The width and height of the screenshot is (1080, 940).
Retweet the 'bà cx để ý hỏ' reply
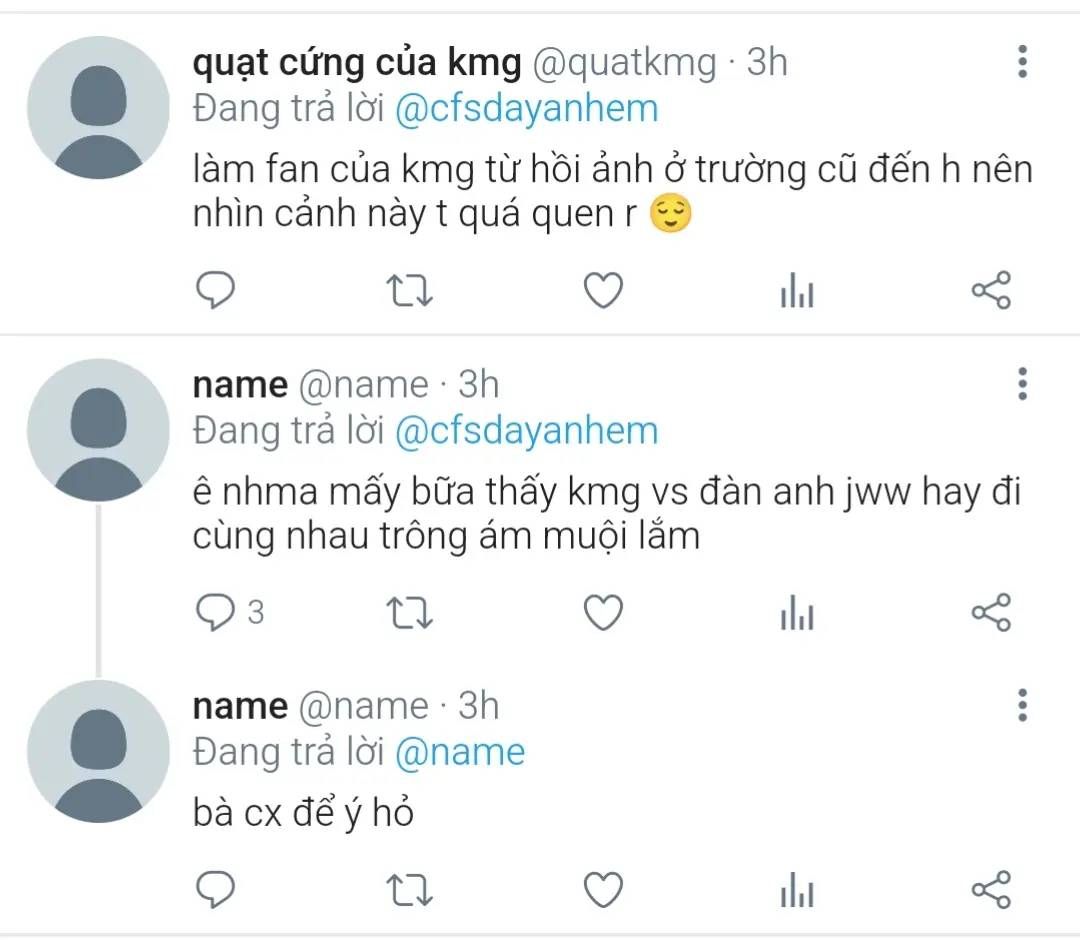pyautogui.click(x=408, y=888)
